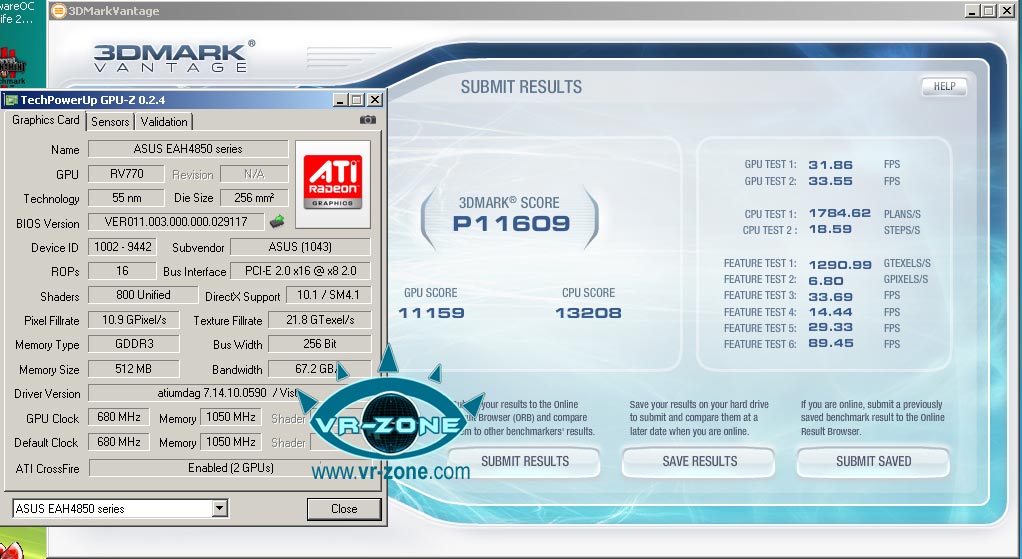1022x559 pixels.
Task: Click Bus Interface value PCI-E 2.0 x16
Action: (301, 271)
